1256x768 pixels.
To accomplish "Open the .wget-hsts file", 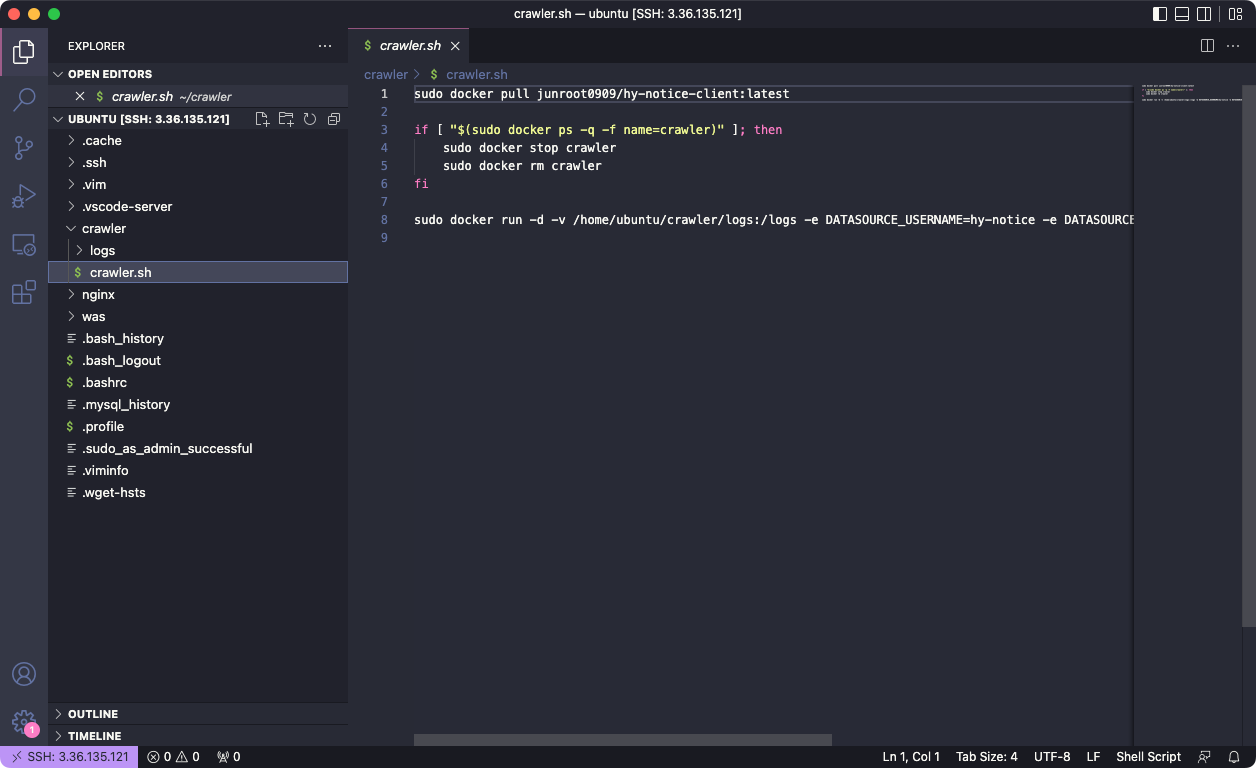I will [198, 493].
